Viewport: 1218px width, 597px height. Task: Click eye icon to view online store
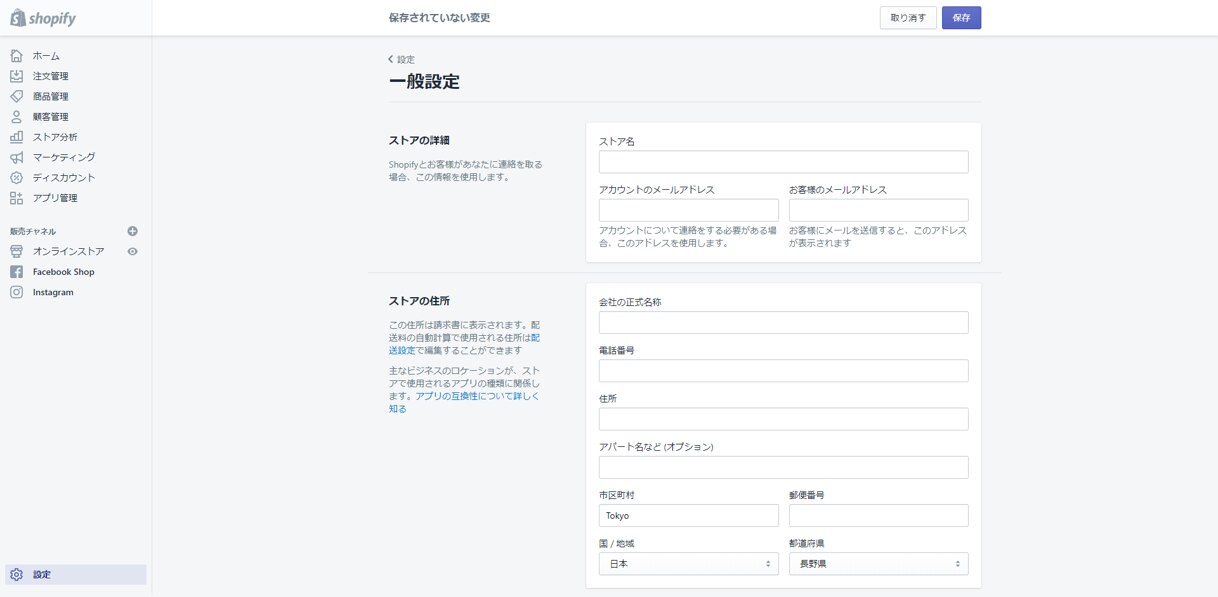click(x=132, y=252)
